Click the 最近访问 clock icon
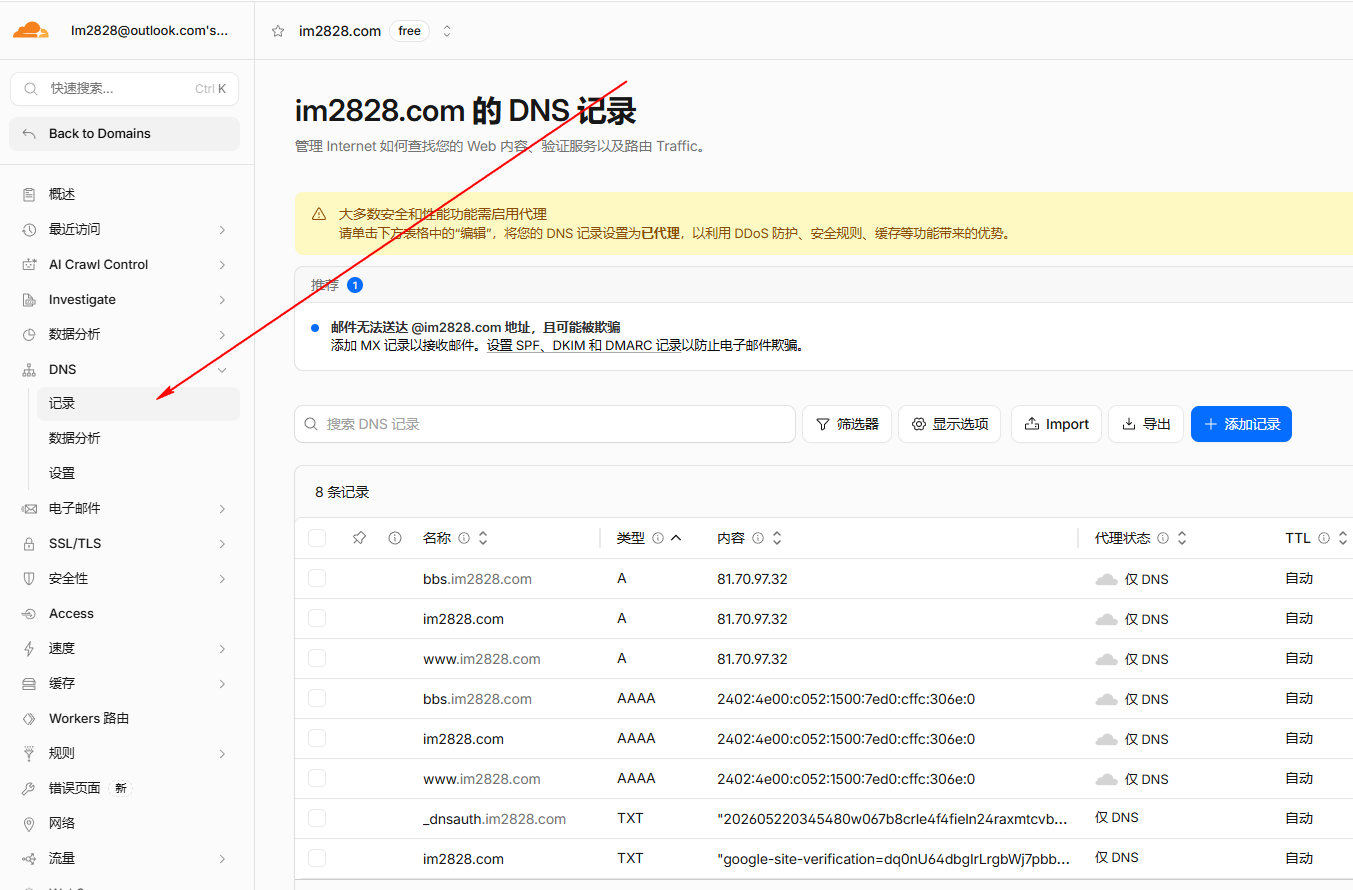This screenshot has height=890, width=1353. pyautogui.click(x=29, y=229)
